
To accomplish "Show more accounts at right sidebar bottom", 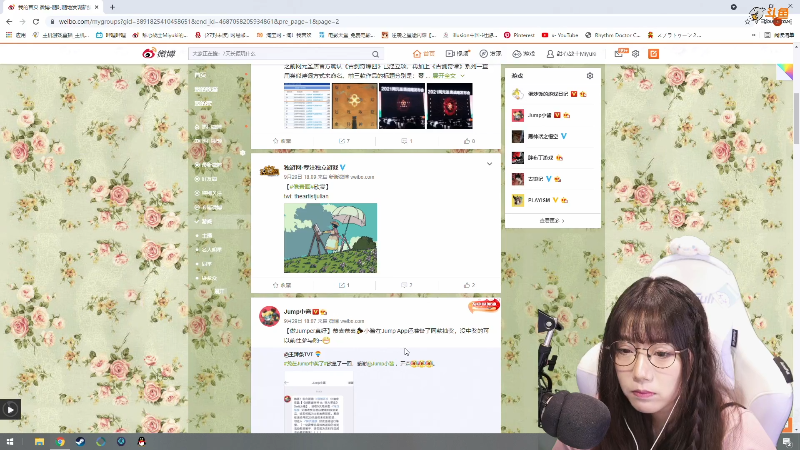I will pyautogui.click(x=552, y=221).
